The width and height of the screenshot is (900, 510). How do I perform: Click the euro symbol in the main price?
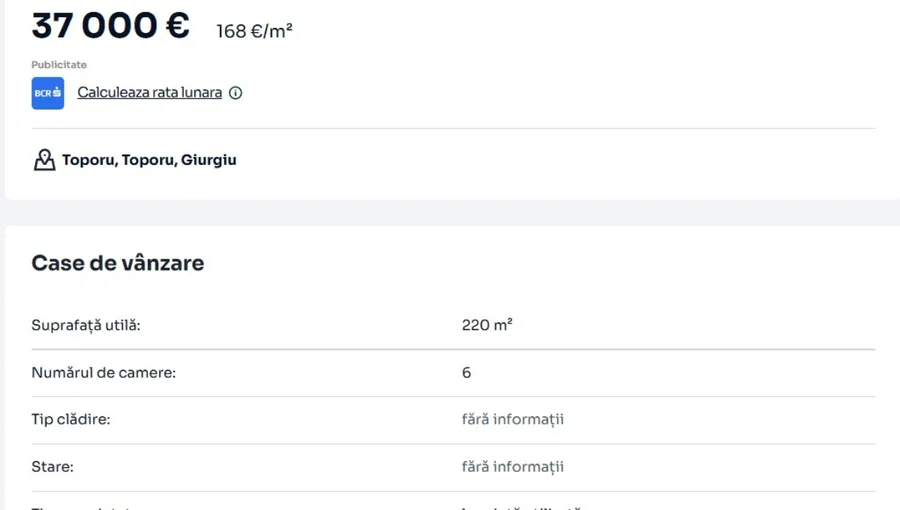coord(177,25)
